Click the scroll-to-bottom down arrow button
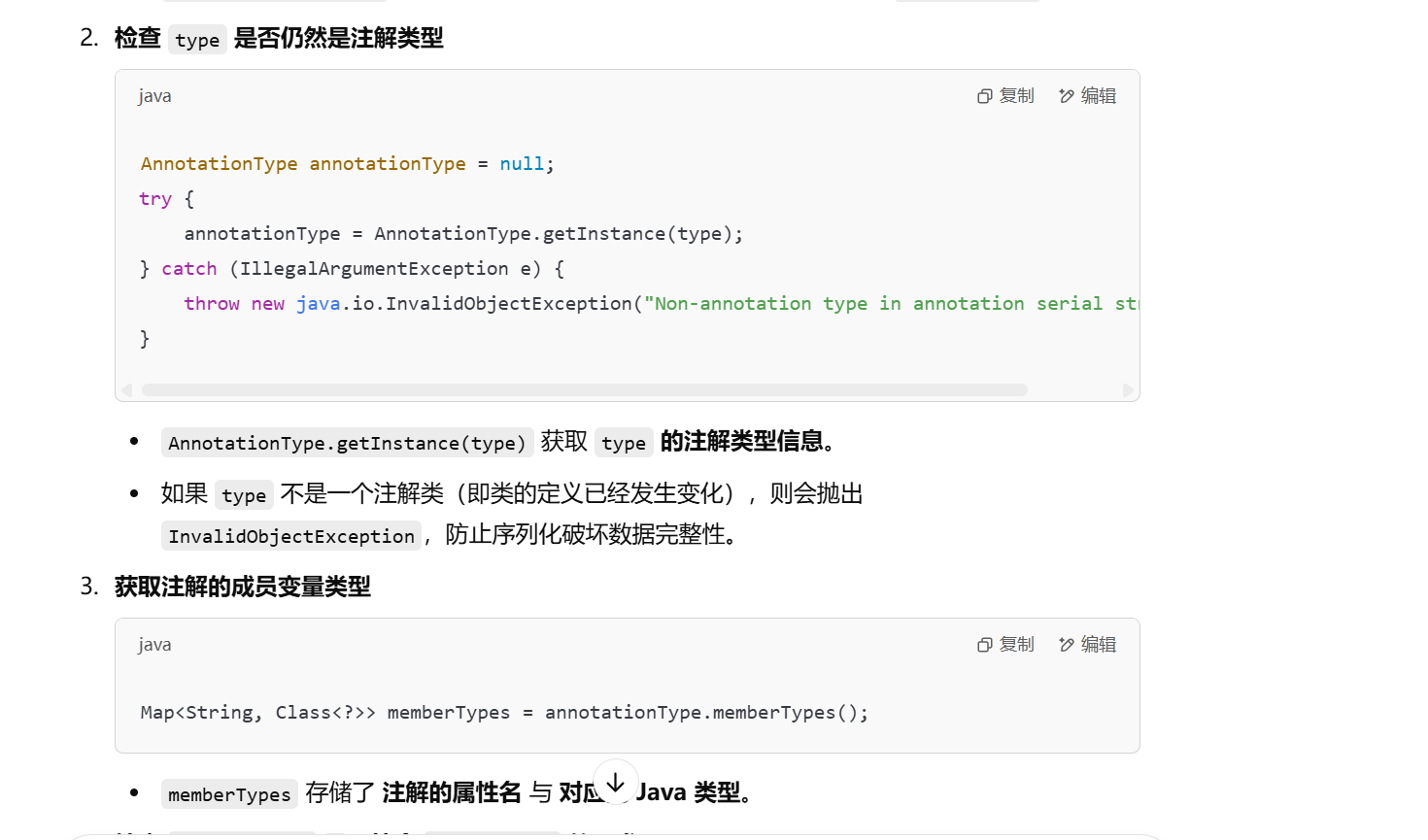1428x840 pixels. 615,782
